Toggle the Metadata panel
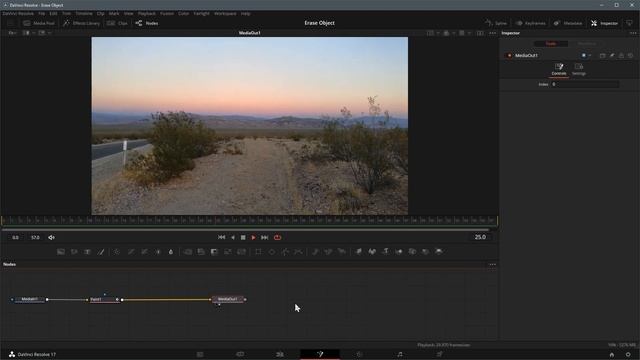640x360 pixels. tap(568, 23)
